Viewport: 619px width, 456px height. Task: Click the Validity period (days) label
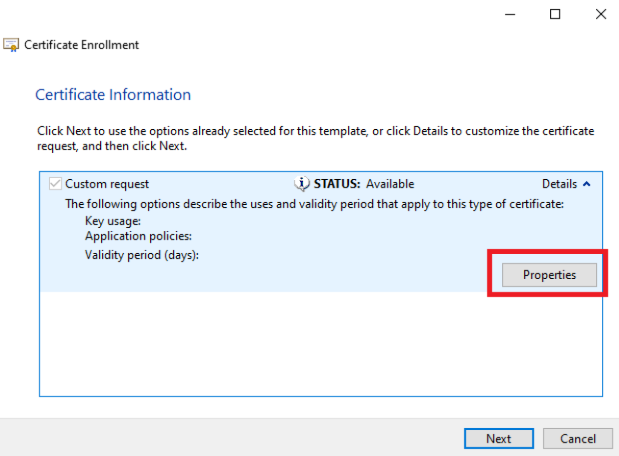click(x=142, y=255)
